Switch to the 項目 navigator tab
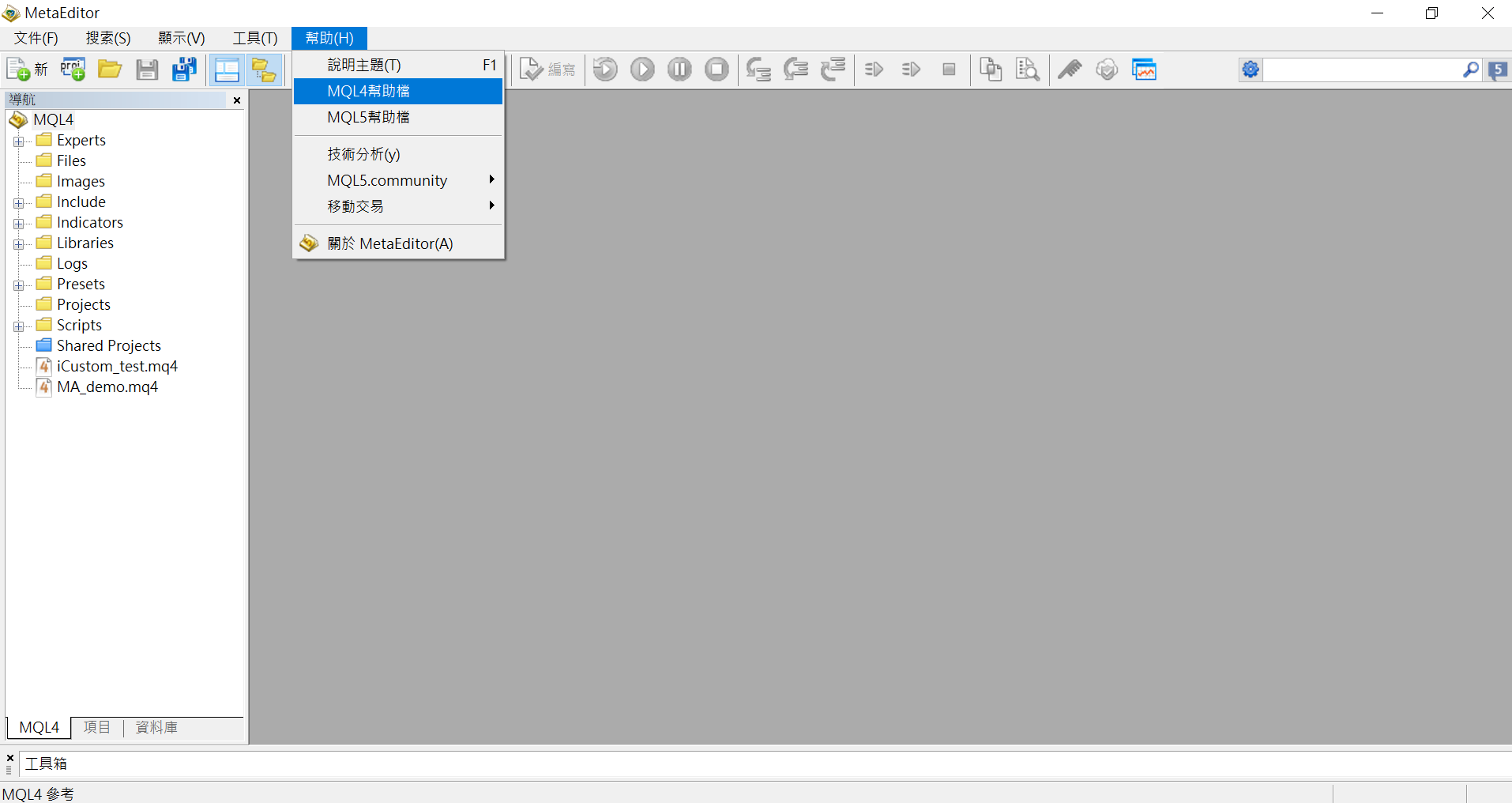The width and height of the screenshot is (1512, 803). tap(97, 727)
